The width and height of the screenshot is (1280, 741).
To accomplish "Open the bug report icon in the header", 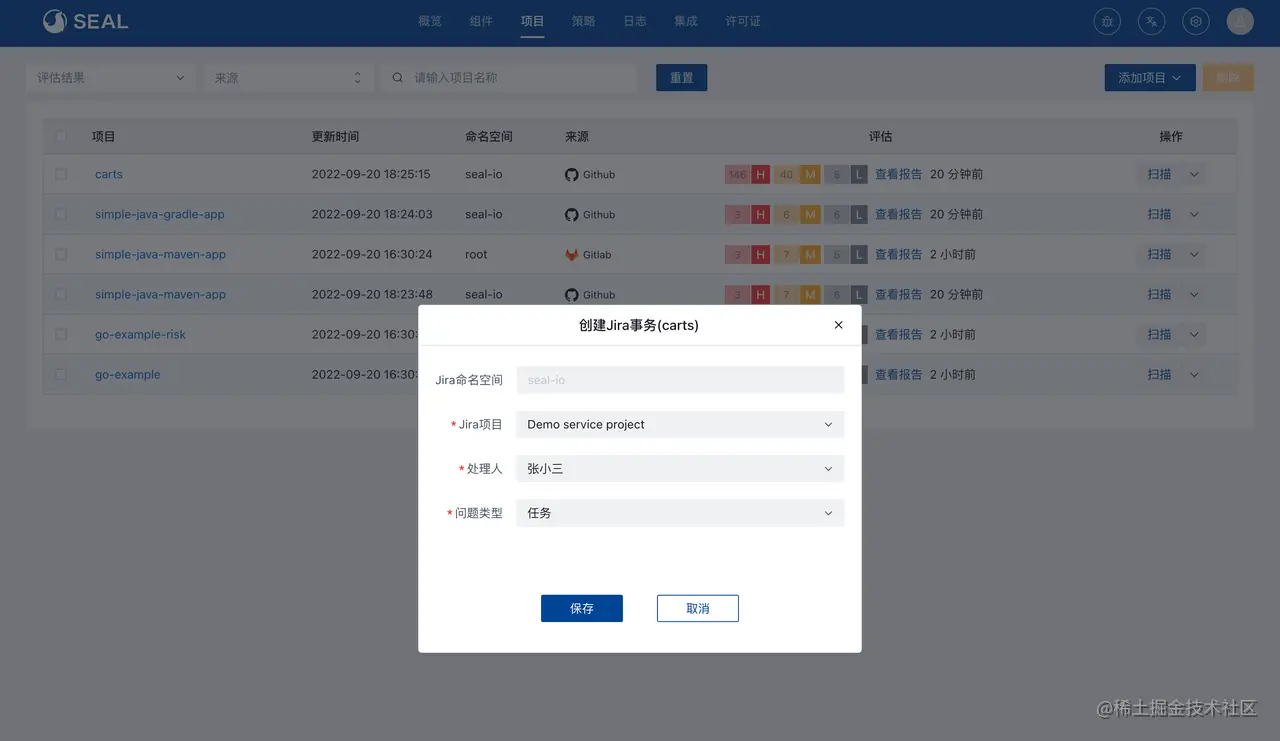I will click(x=1107, y=21).
